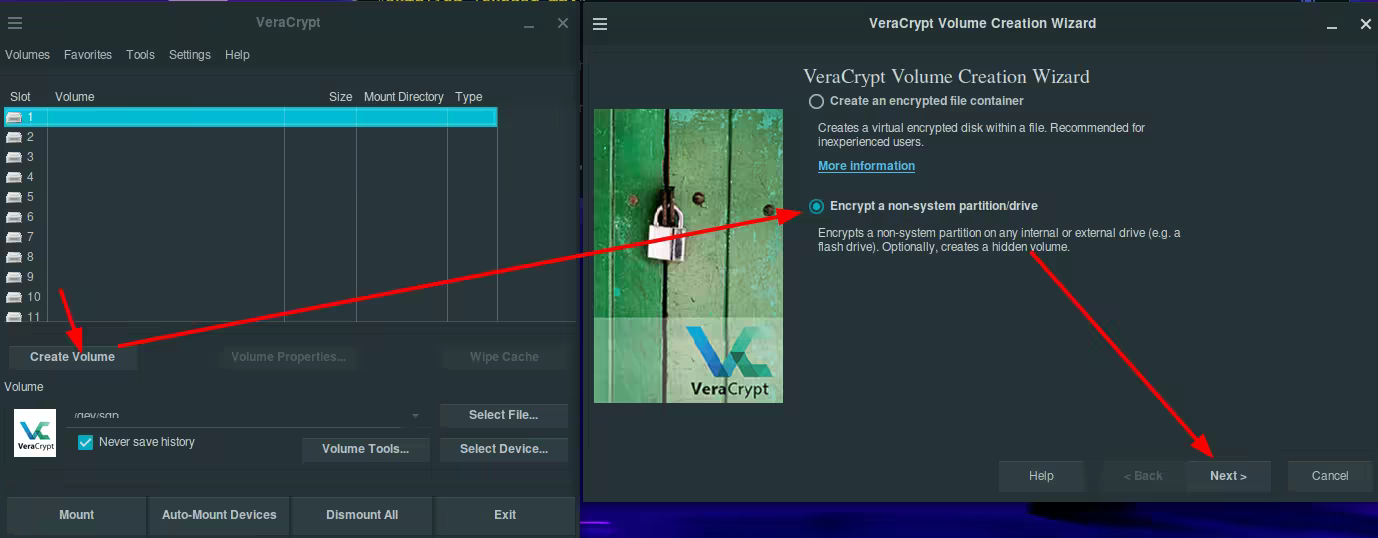Click the Mount Directory column header
The height and width of the screenshot is (538, 1378).
click(x=403, y=97)
